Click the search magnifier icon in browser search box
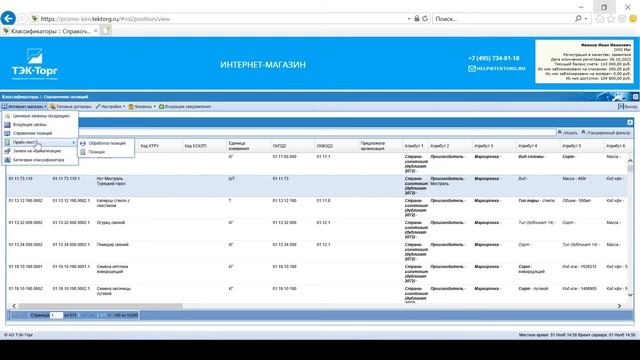This screenshot has width=640, height=360. (x=578, y=19)
